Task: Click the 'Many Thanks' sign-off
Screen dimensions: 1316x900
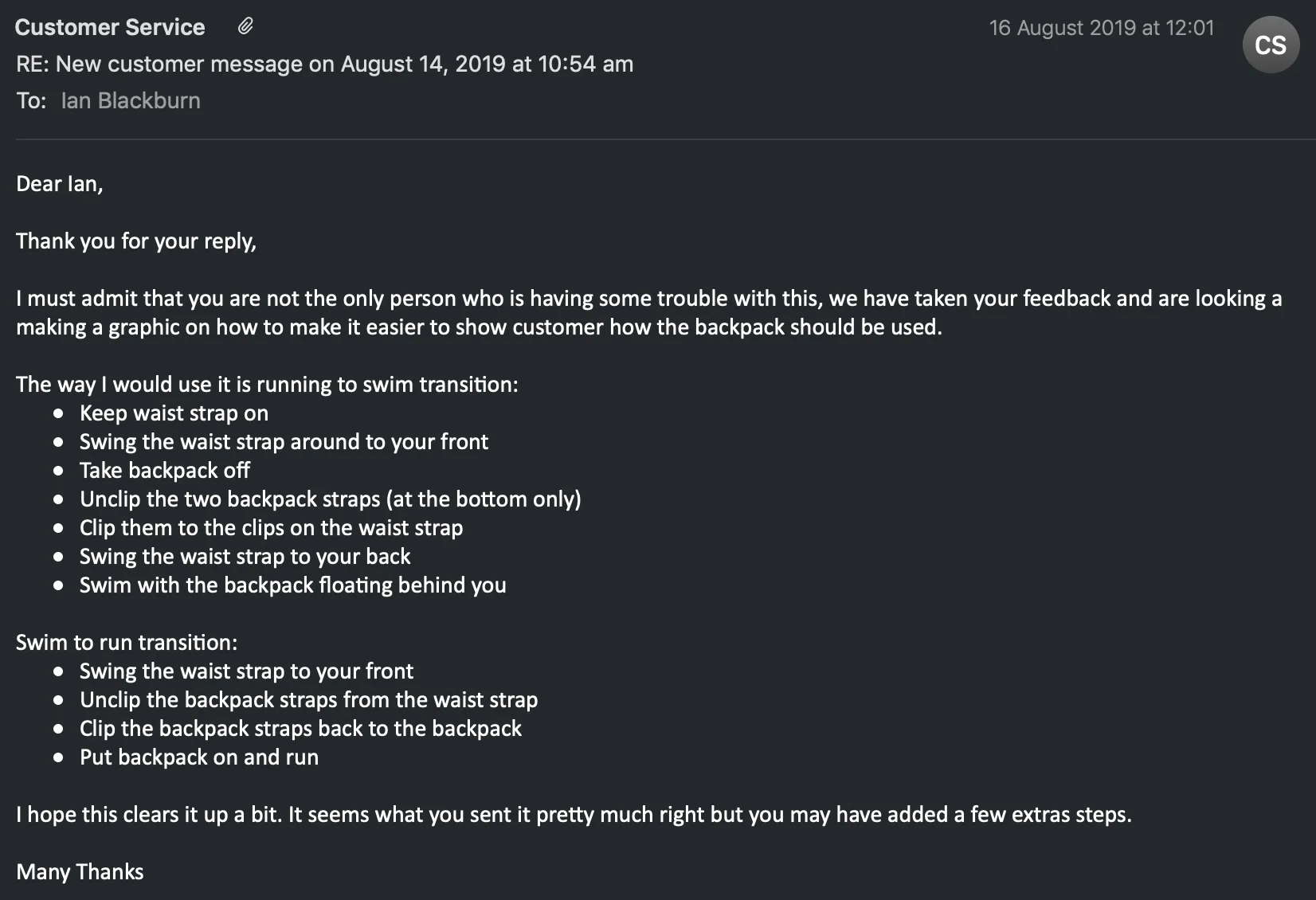Action: [x=80, y=871]
